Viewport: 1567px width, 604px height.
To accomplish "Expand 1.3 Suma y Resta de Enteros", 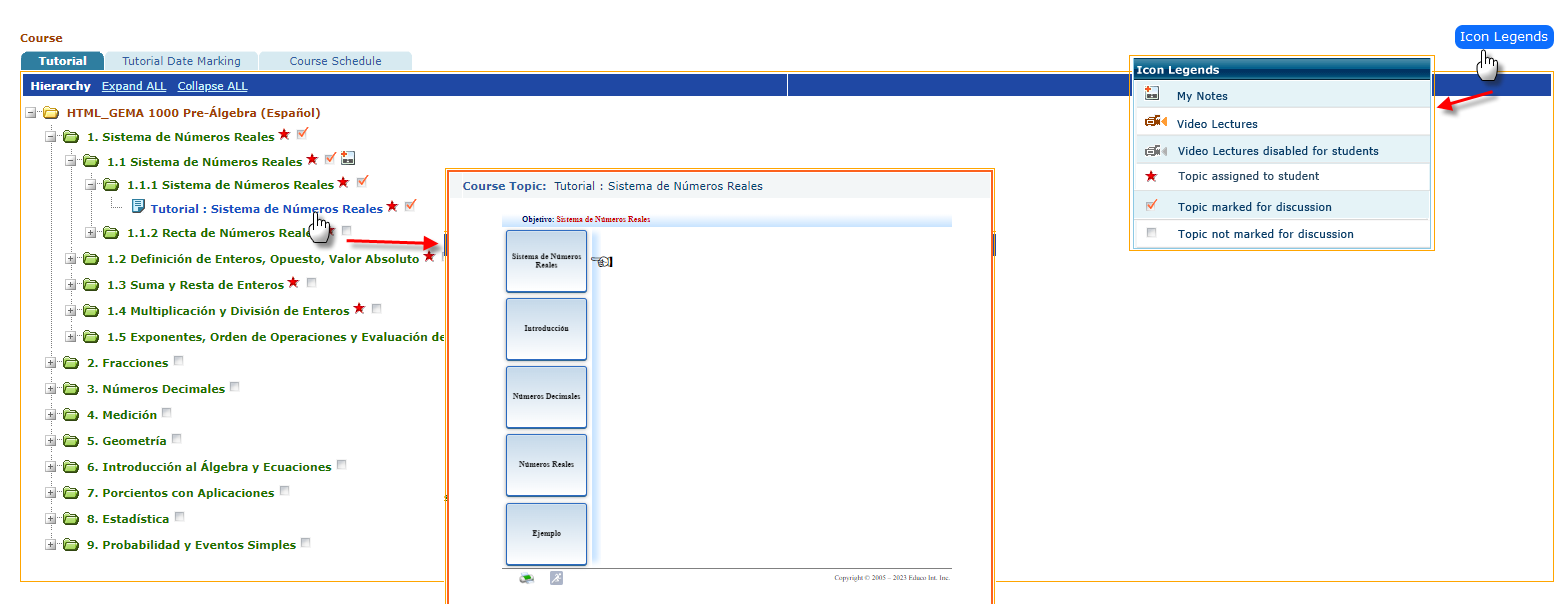I will (71, 285).
